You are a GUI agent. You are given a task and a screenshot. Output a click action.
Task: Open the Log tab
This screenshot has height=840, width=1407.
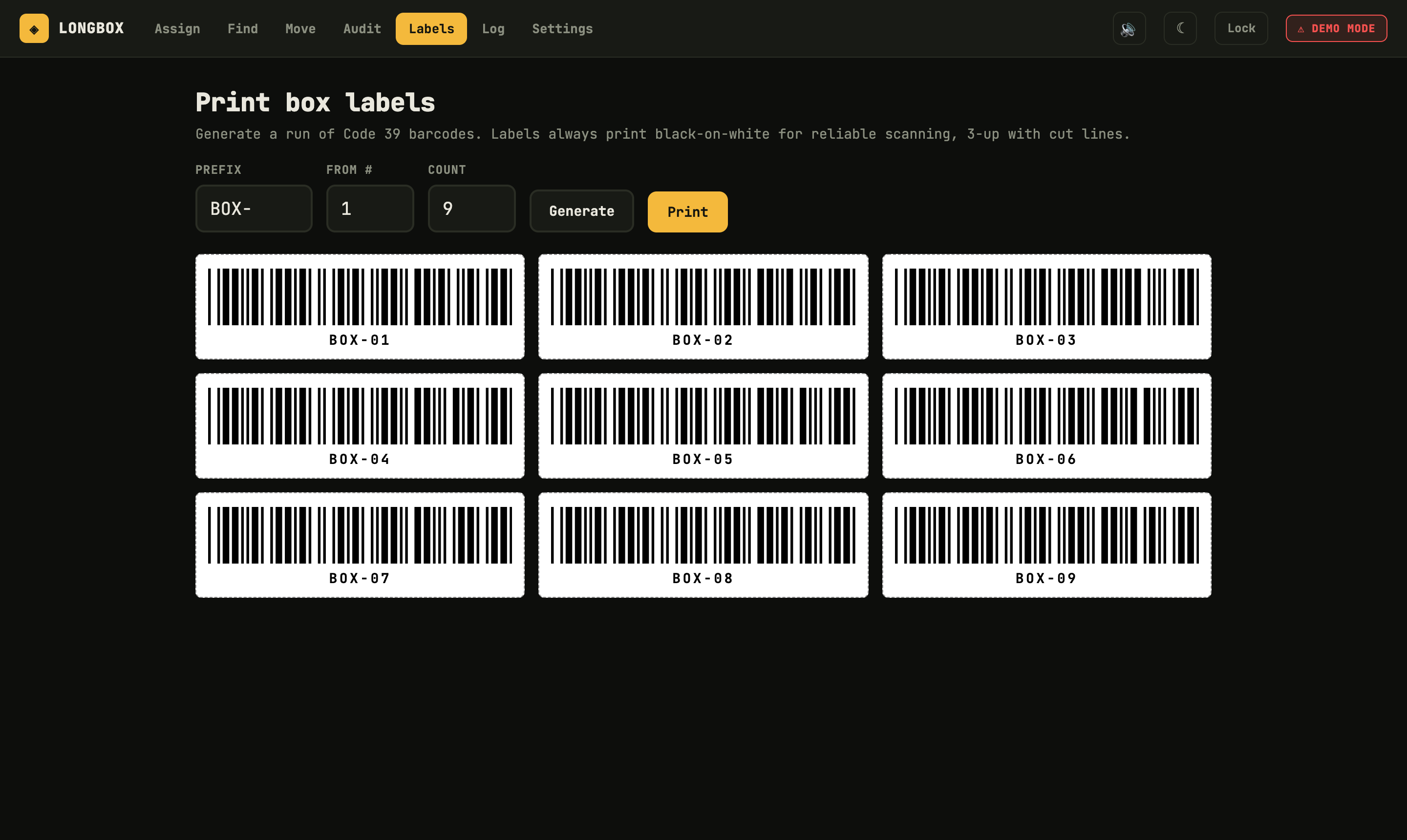tap(493, 28)
